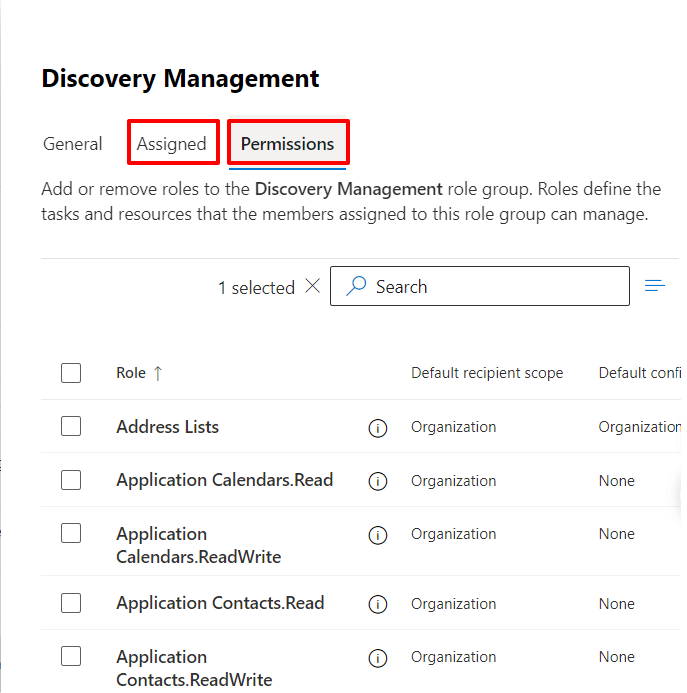Enable the Application Contacts.Read checkbox
This screenshot has height=693, width=687.
point(71,603)
